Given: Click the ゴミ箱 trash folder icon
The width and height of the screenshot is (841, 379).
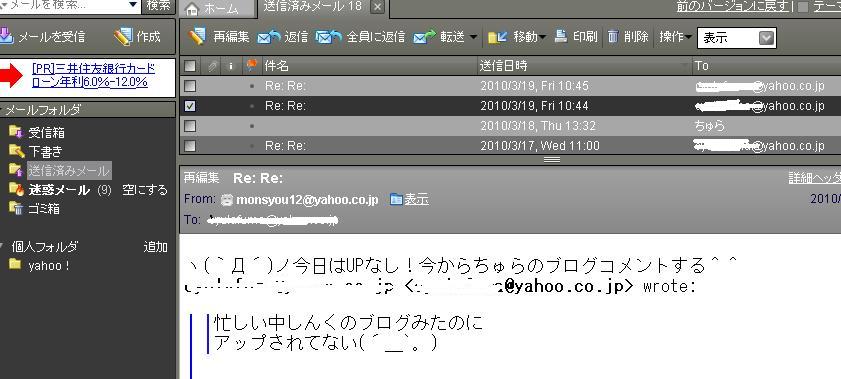Looking at the screenshot, I should [16, 209].
